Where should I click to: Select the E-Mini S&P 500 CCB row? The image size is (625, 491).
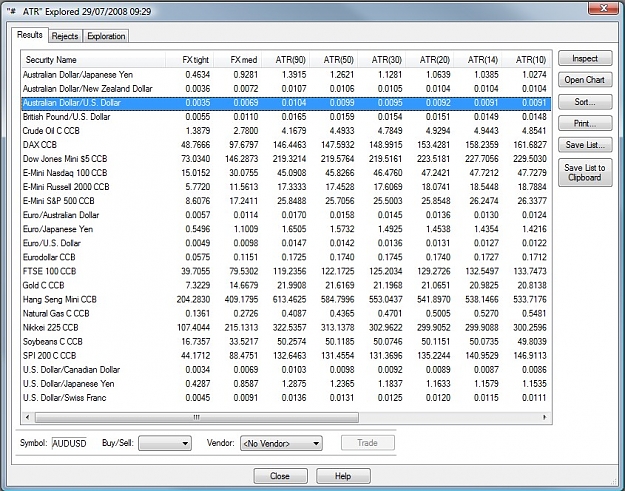(286, 201)
